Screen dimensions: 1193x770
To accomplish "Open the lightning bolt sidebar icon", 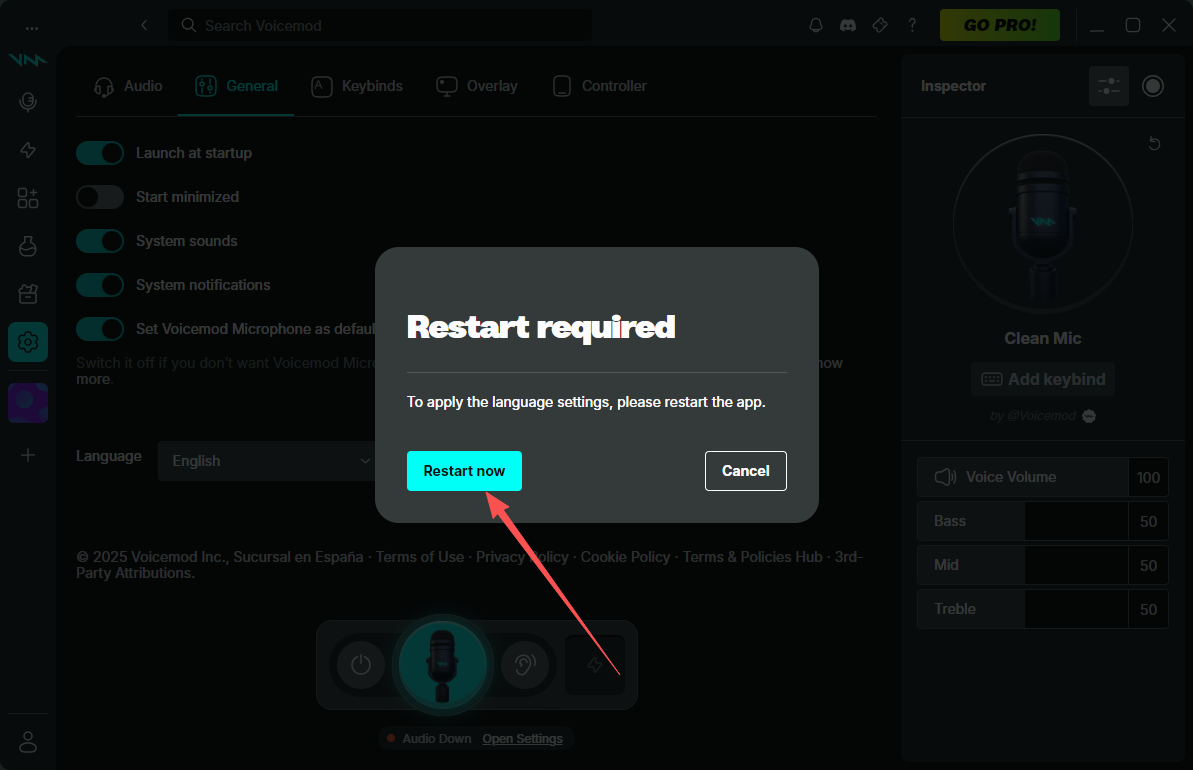I will (x=28, y=150).
